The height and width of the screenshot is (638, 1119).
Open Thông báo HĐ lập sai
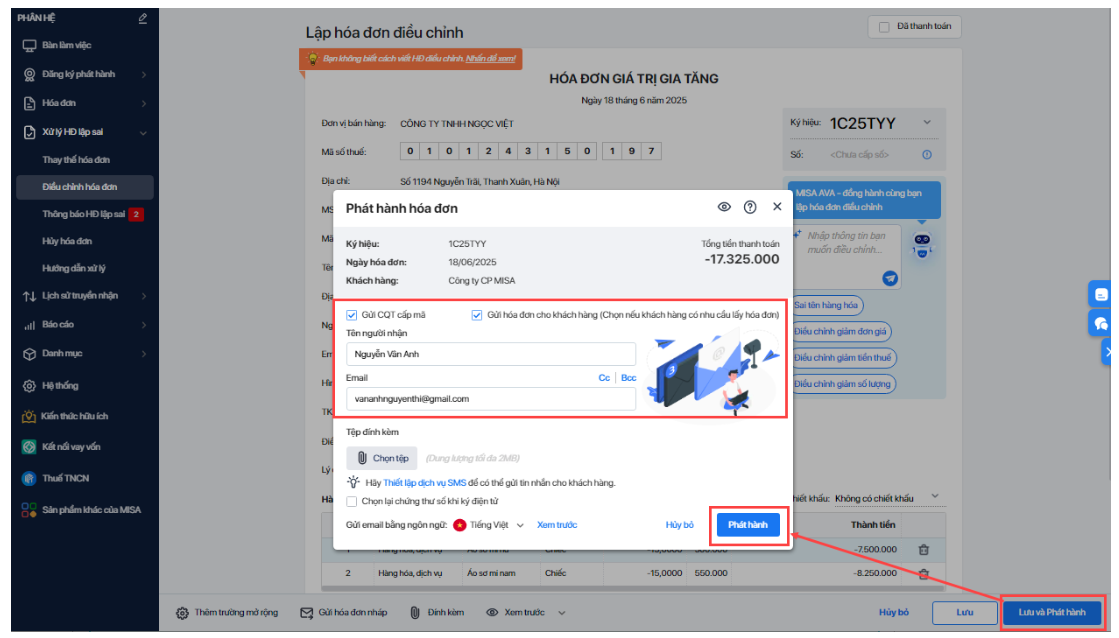(x=83, y=214)
